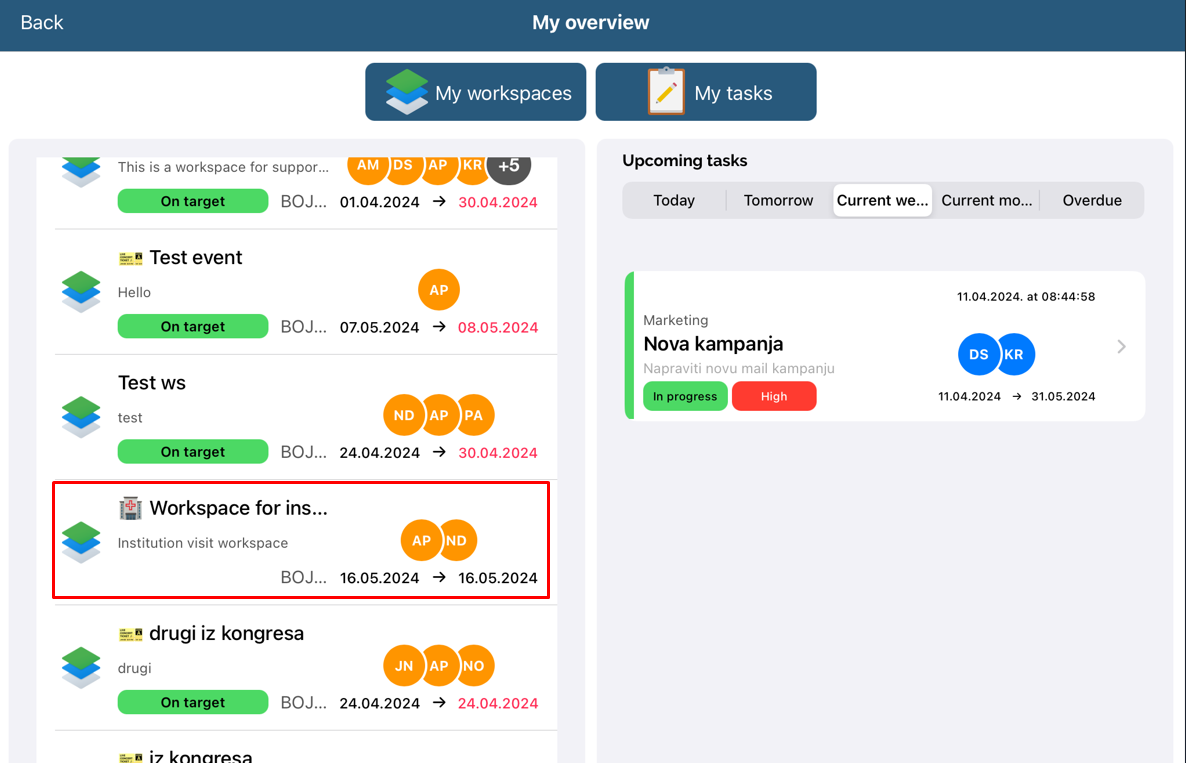Viewport: 1186px width, 763px height.
Task: Switch to the My tasks tab
Action: (x=706, y=92)
